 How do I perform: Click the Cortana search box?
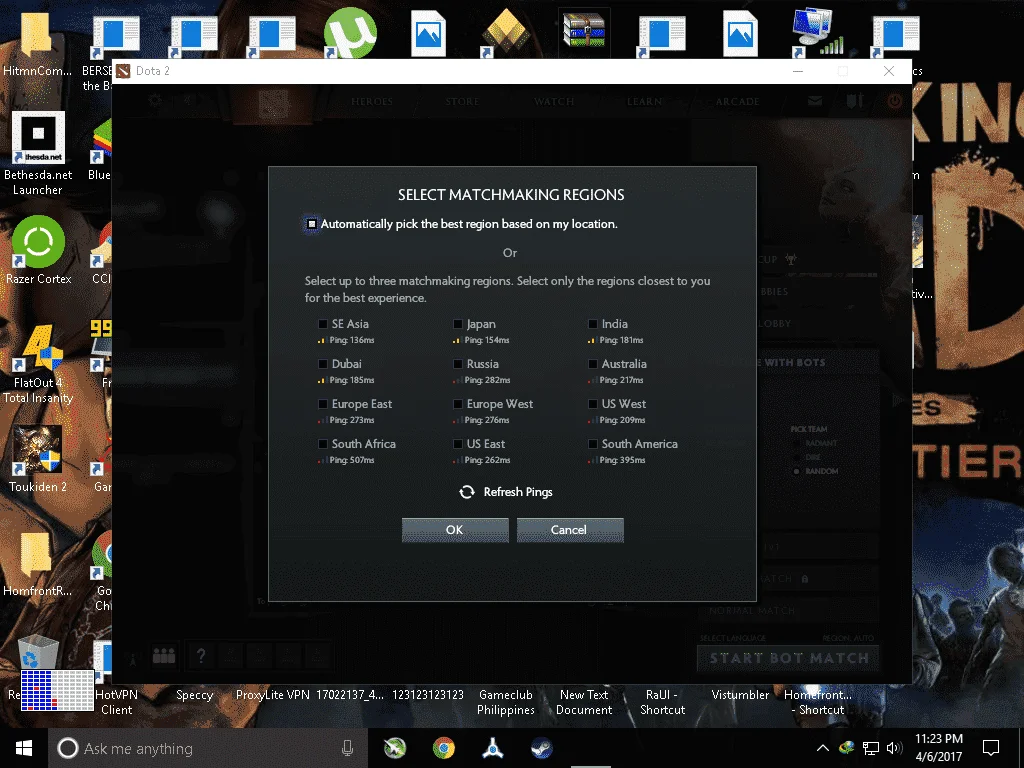(x=208, y=748)
